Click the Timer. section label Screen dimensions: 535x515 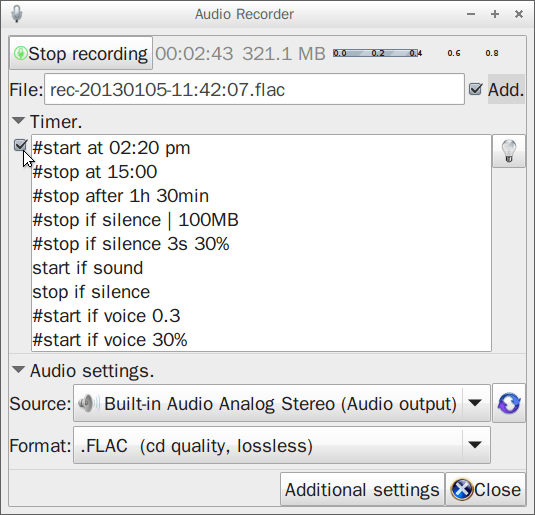pyautogui.click(x=56, y=122)
